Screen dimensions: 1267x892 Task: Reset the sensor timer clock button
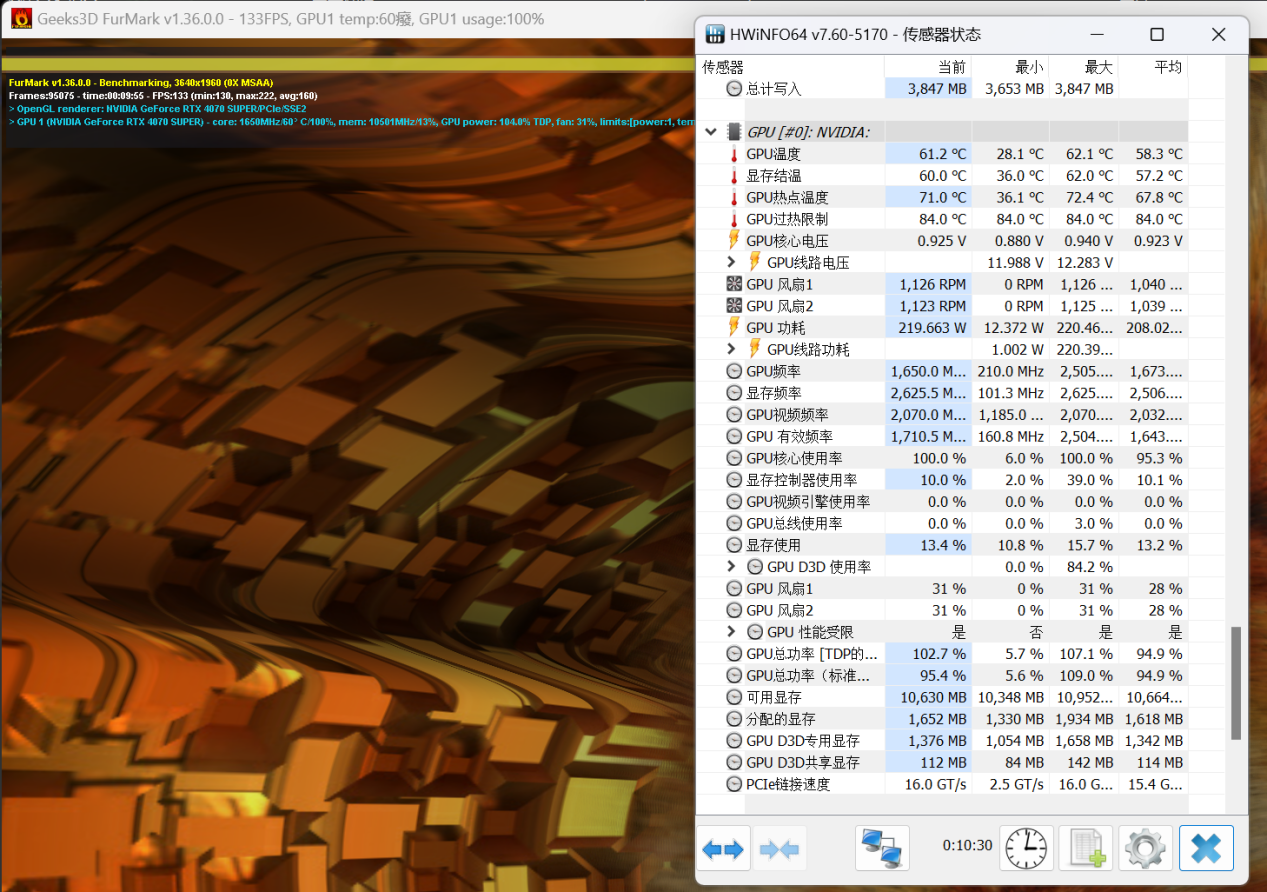1026,848
